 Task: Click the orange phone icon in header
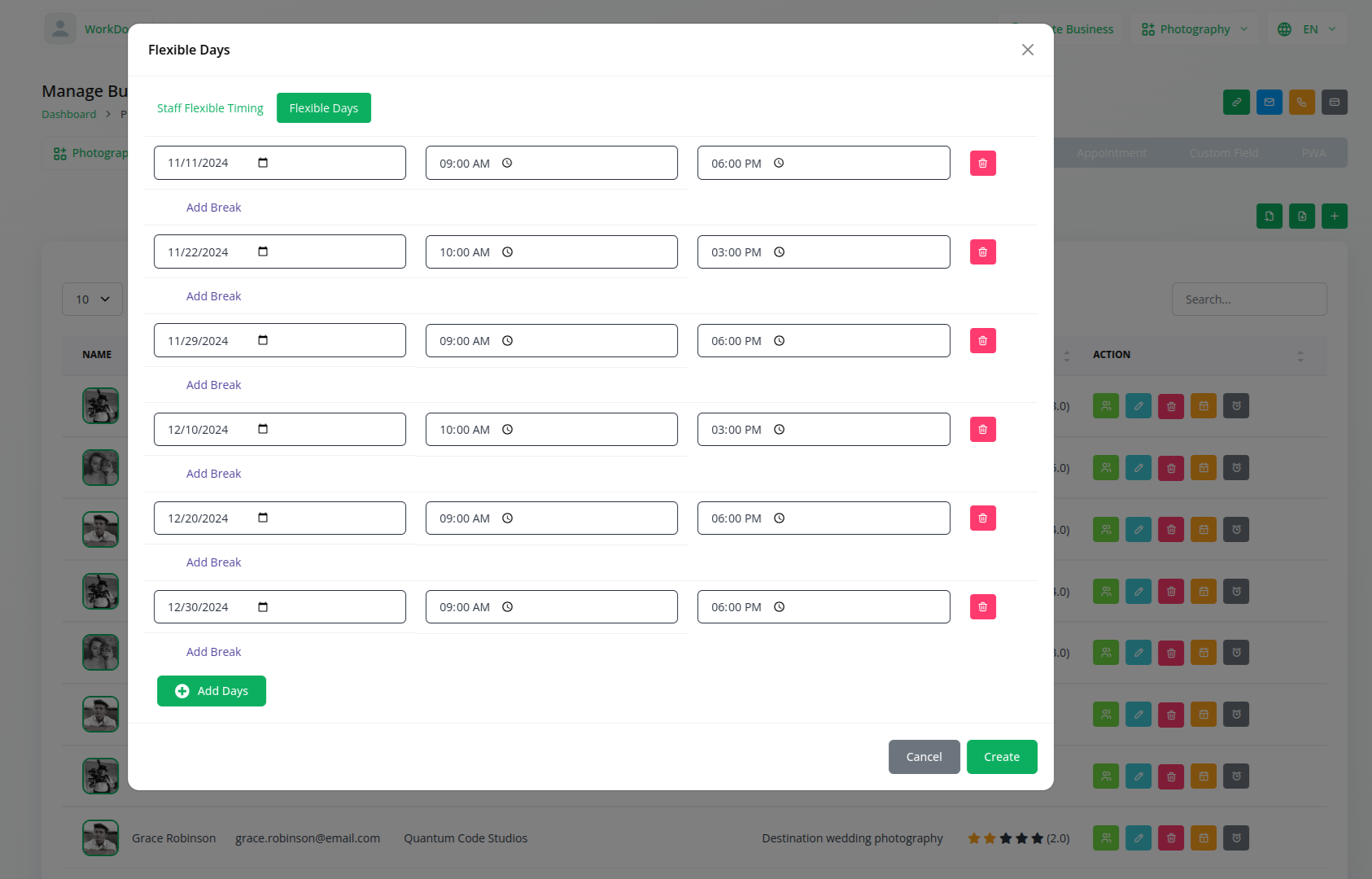(x=1301, y=103)
